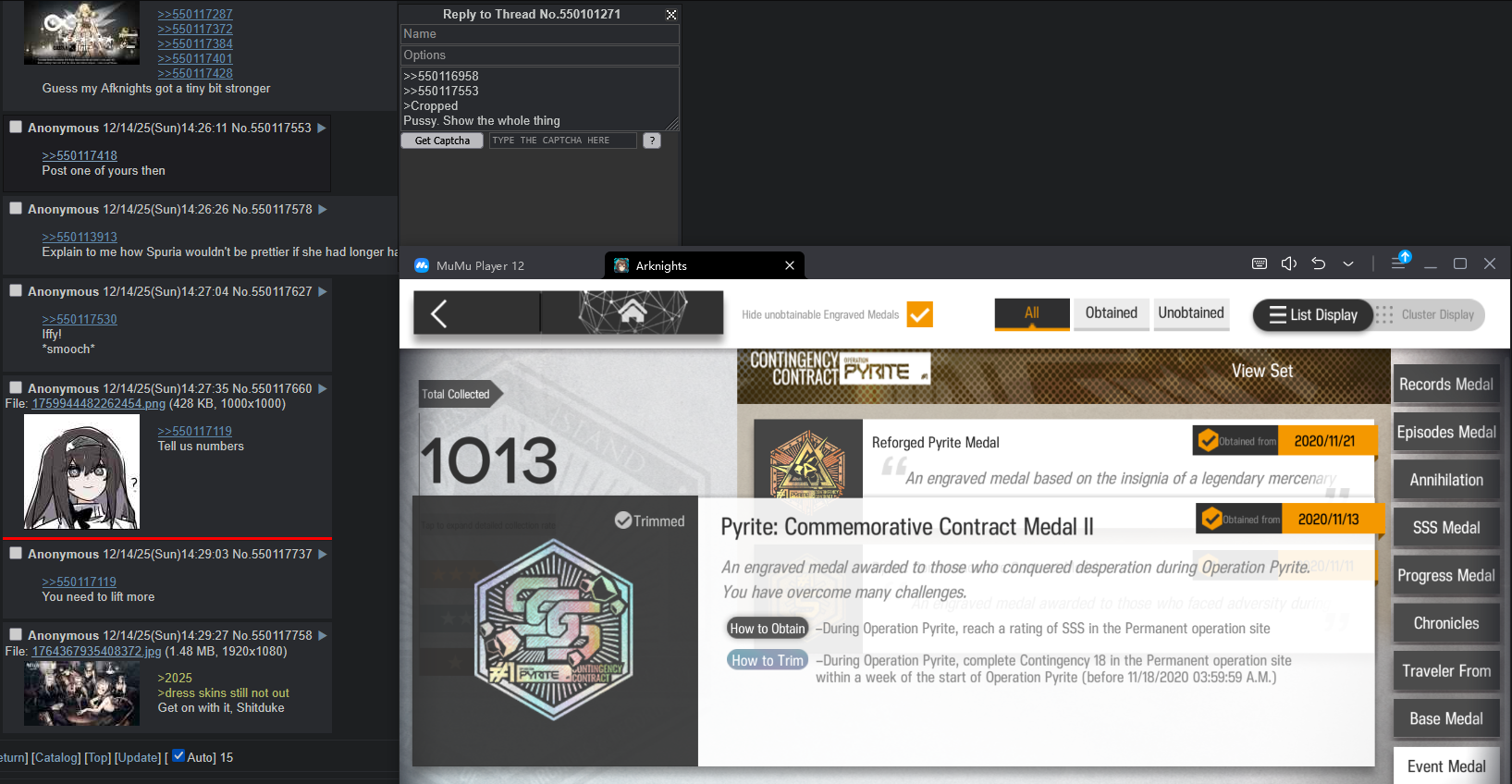This screenshot has width=1512, height=784.
Task: Focus the Name field in reply box
Action: tap(540, 34)
